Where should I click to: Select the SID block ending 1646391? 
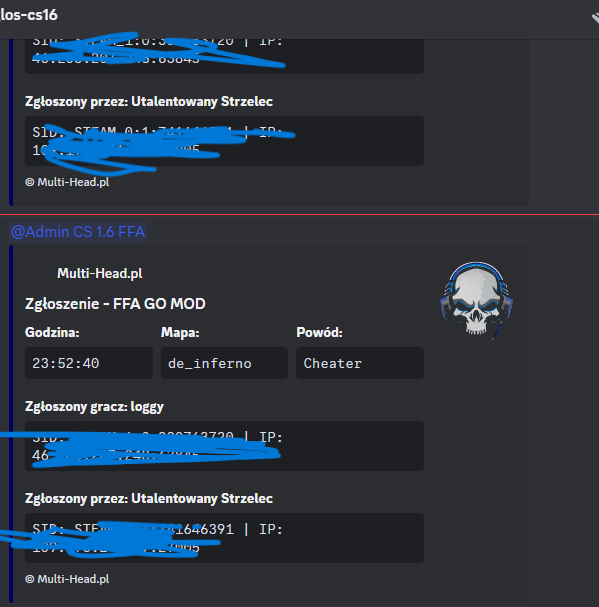(x=224, y=538)
